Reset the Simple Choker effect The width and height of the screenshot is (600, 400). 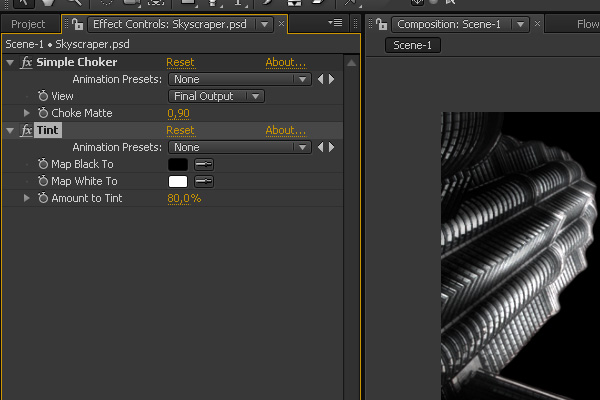[x=180, y=62]
